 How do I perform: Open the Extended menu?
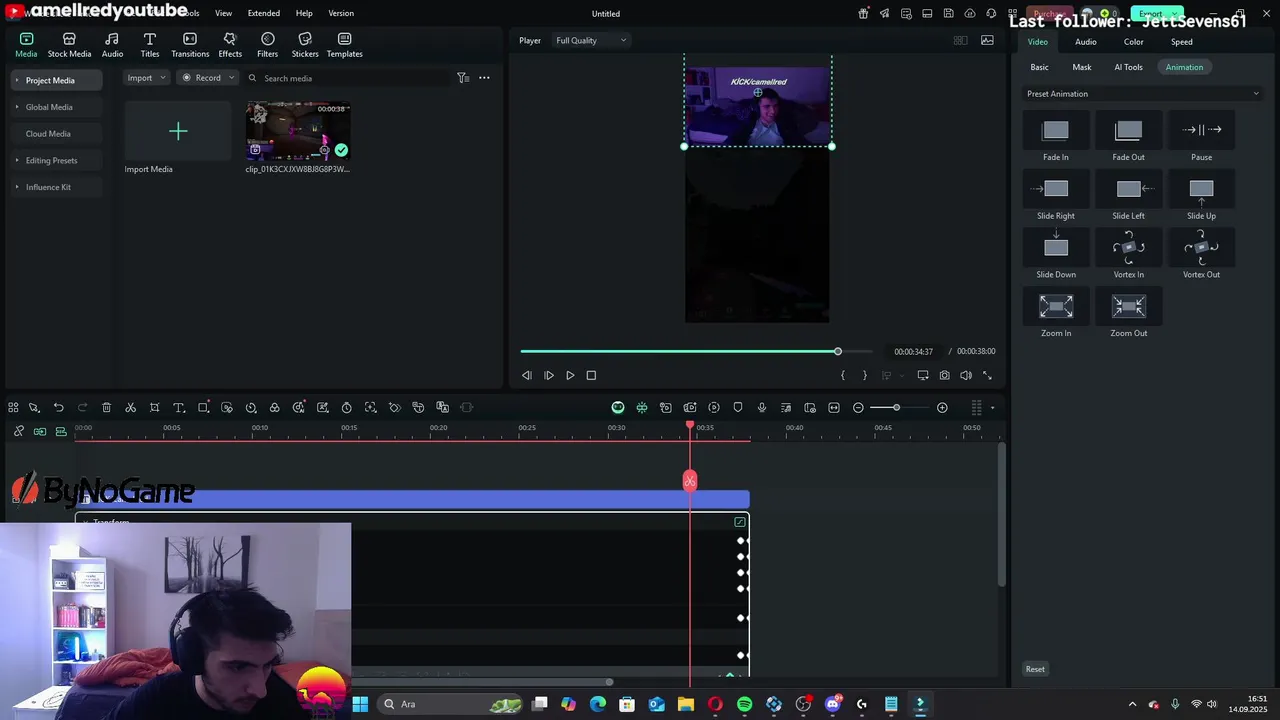click(x=264, y=13)
